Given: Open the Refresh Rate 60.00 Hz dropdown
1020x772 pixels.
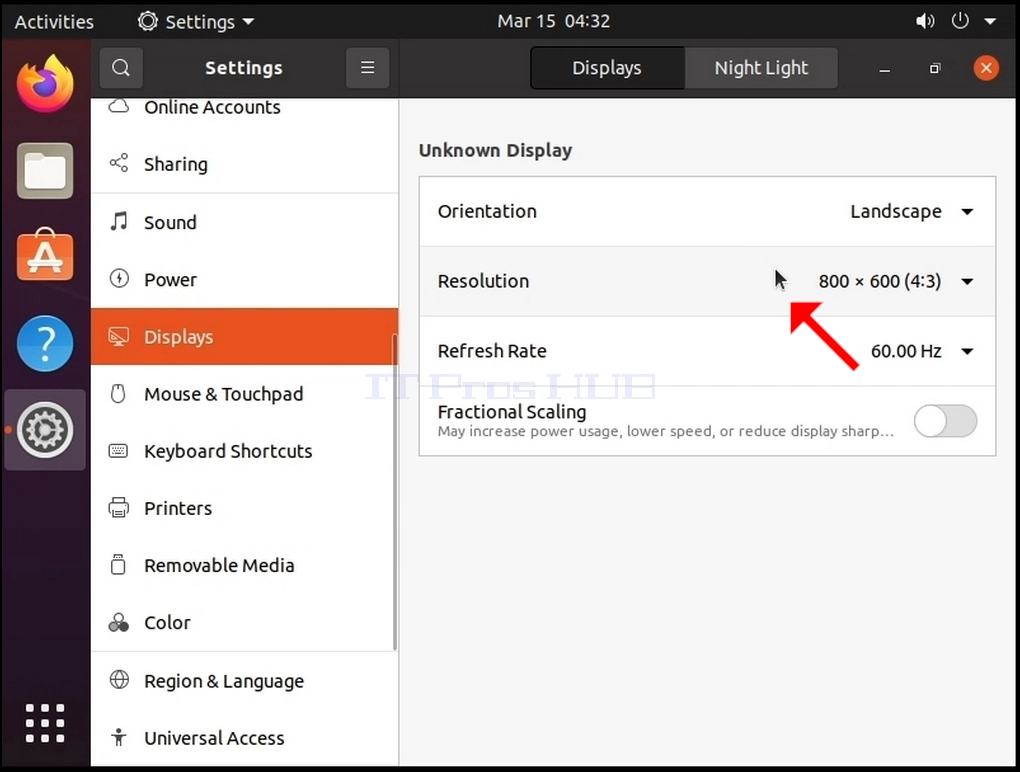Looking at the screenshot, I should coord(922,351).
